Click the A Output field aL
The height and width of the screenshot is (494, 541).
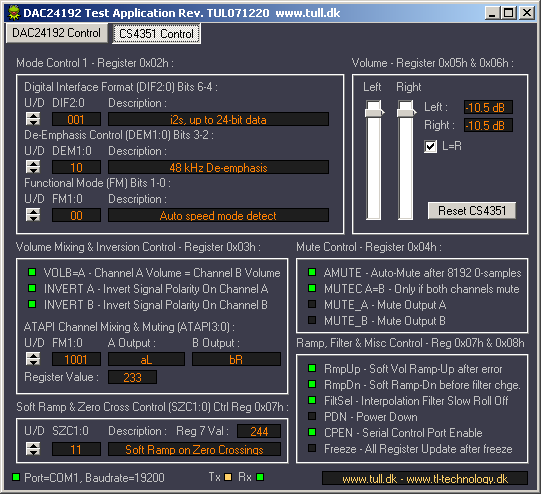(x=146, y=359)
